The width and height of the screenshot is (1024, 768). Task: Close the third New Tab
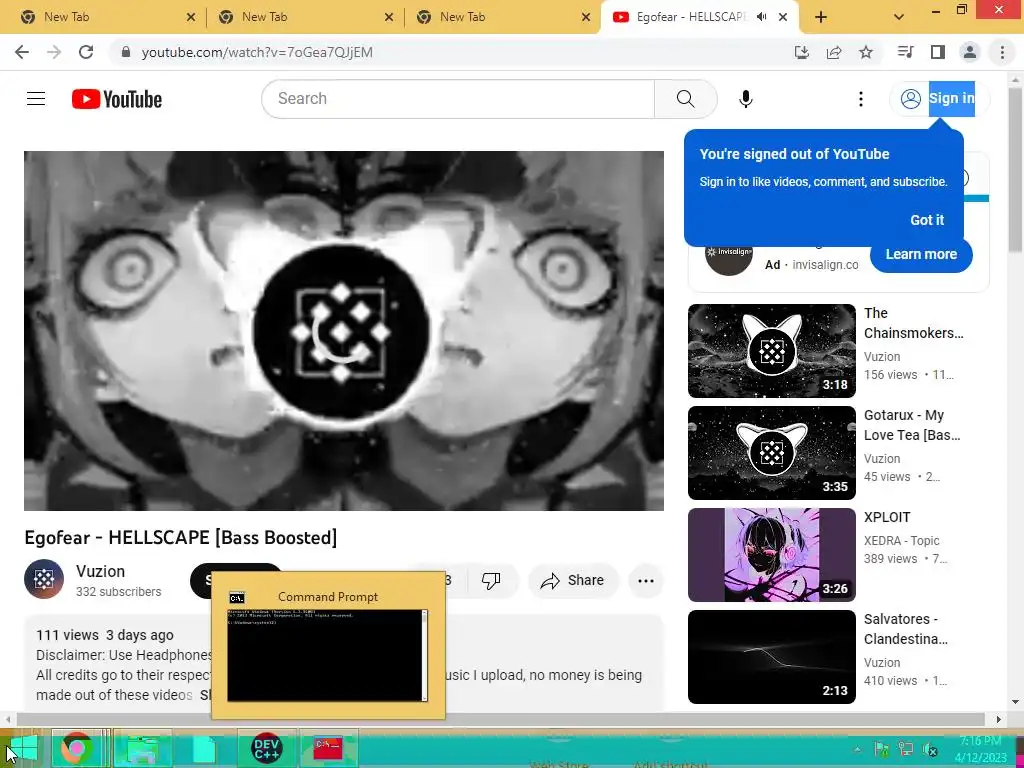point(586,18)
